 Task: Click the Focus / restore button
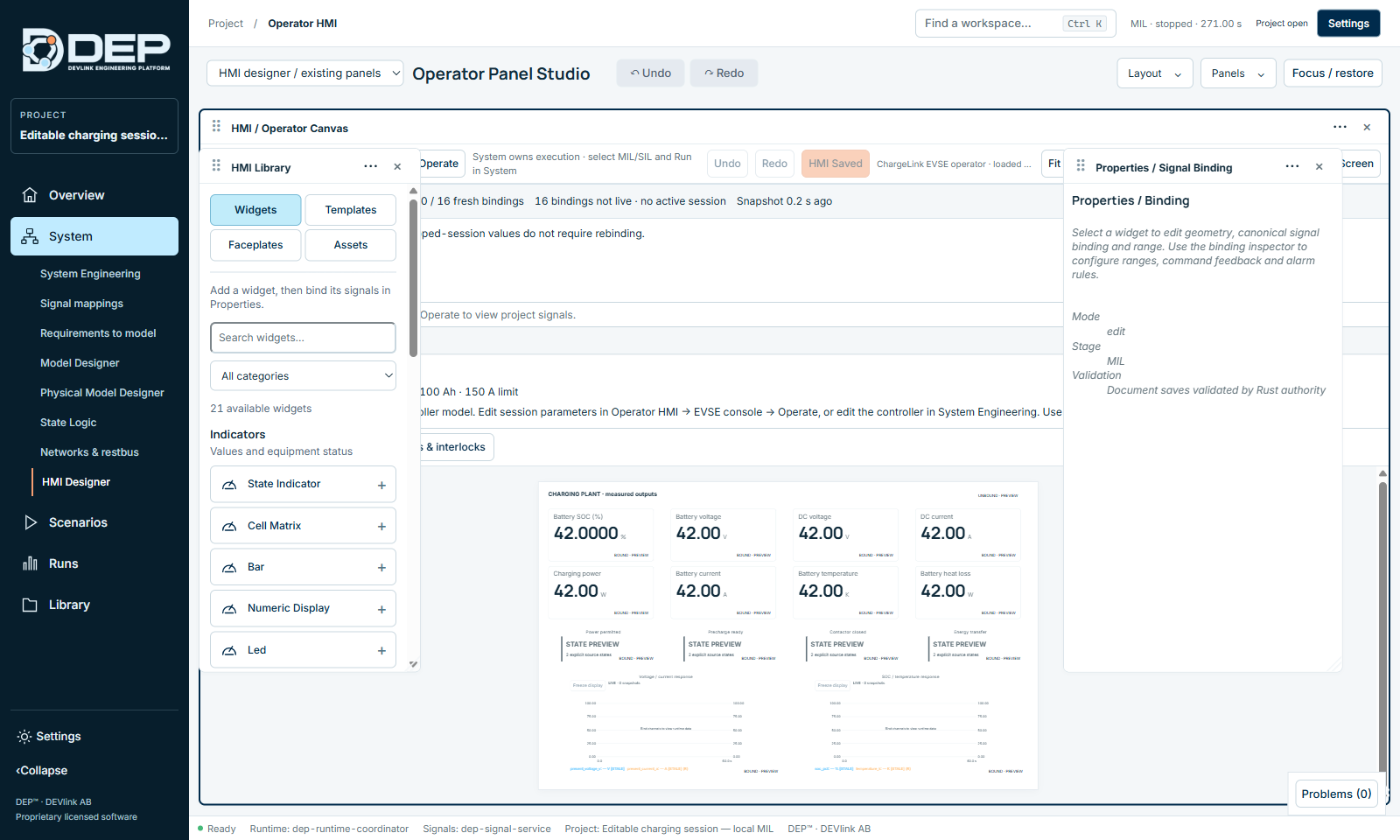(1333, 73)
